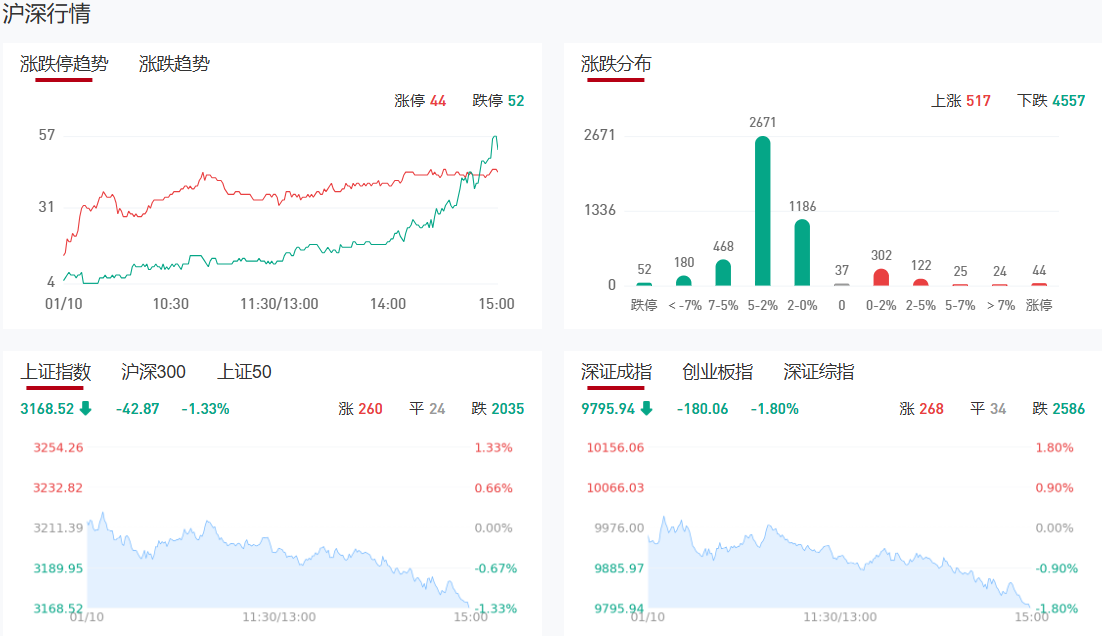Click the 涨停 44 legend label
Screen dimensions: 1102x636
point(420,100)
